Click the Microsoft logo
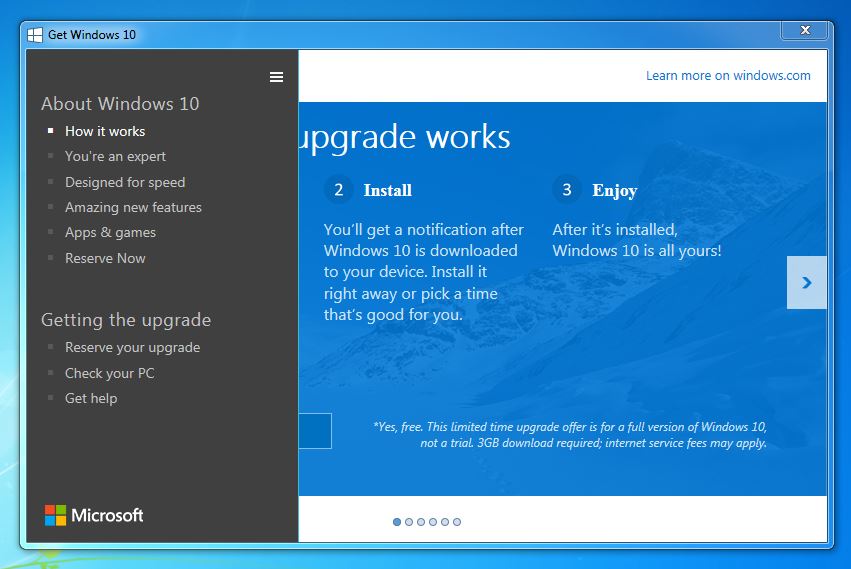 tap(94, 515)
